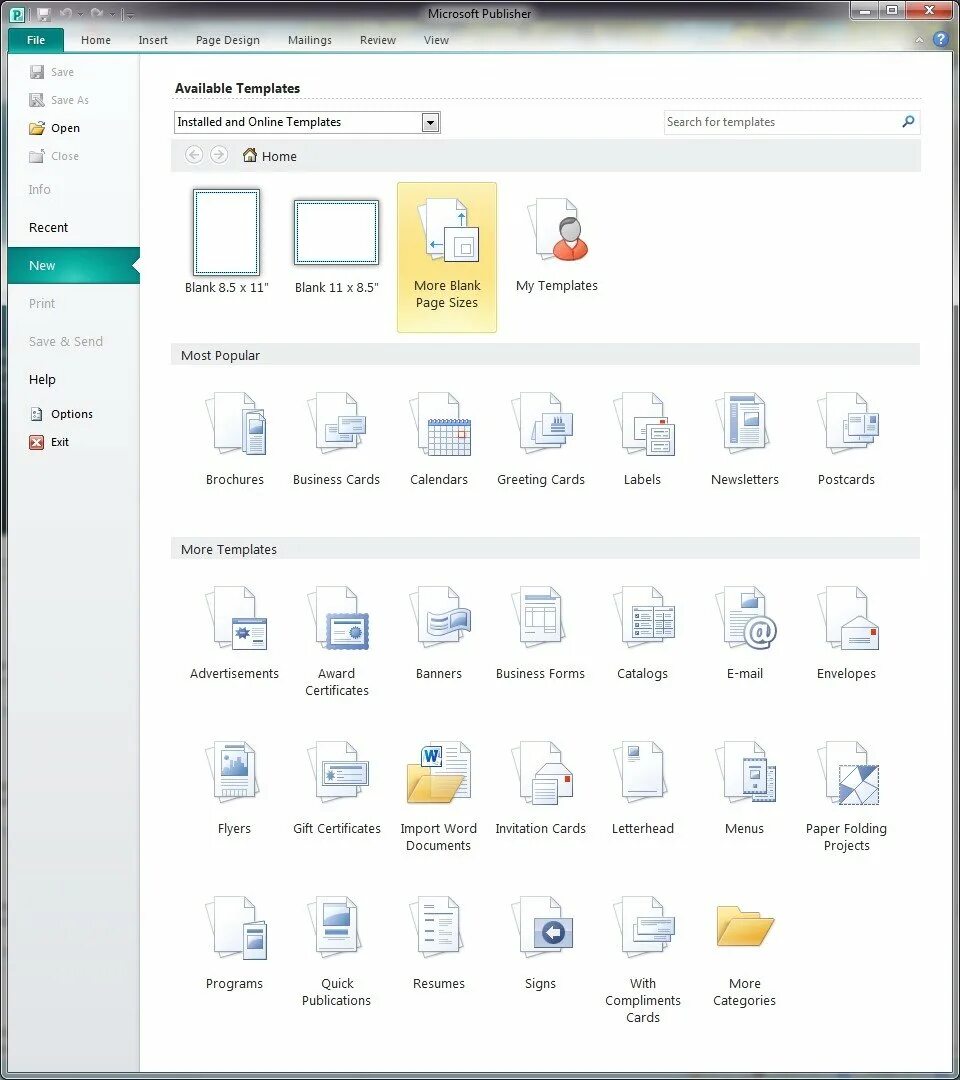Open the Quick Publications templates
This screenshot has width=960, height=1080.
pos(336,952)
